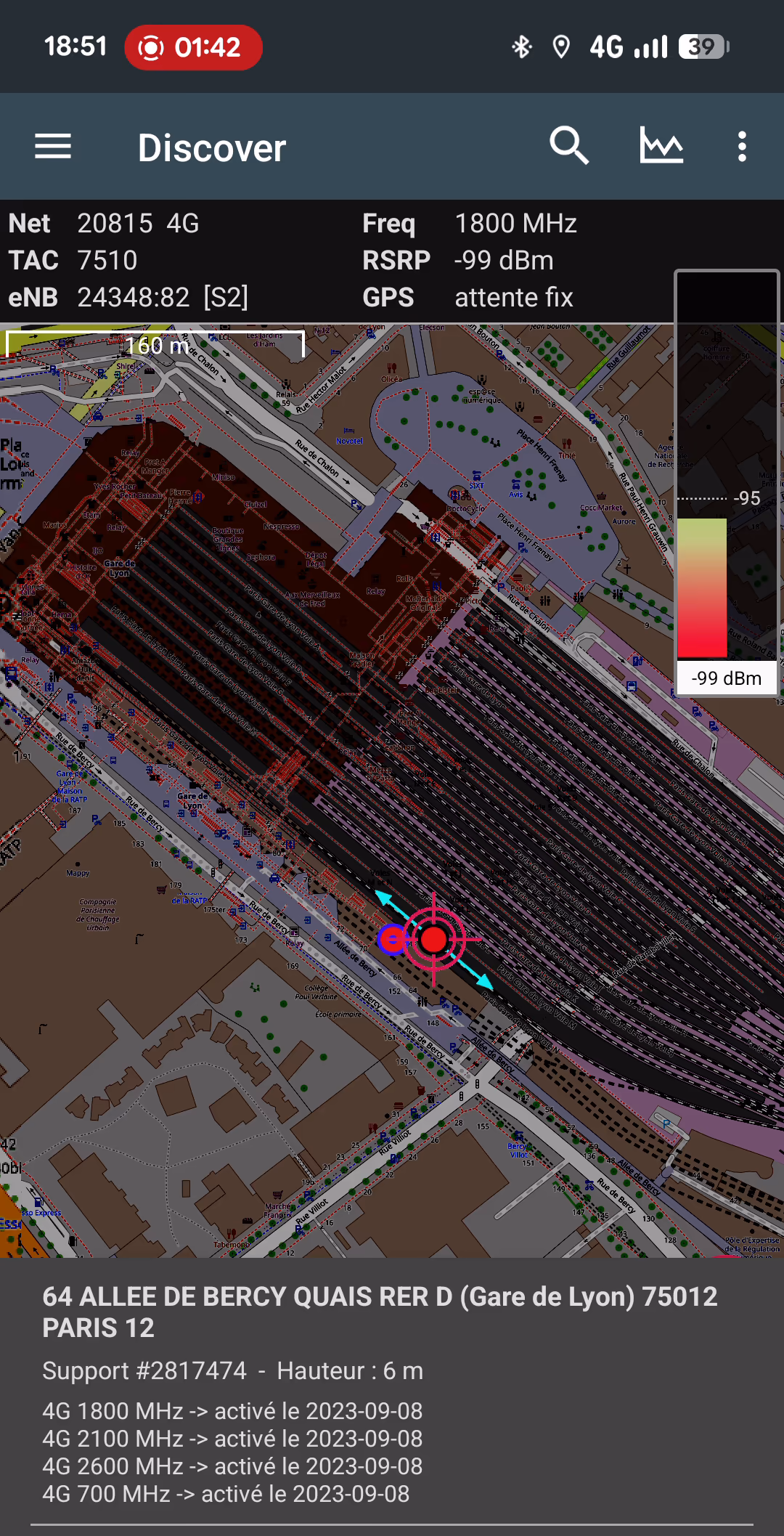Tap the RSRP color gradient bar
This screenshot has height=1536, width=784.
pyautogui.click(x=702, y=587)
